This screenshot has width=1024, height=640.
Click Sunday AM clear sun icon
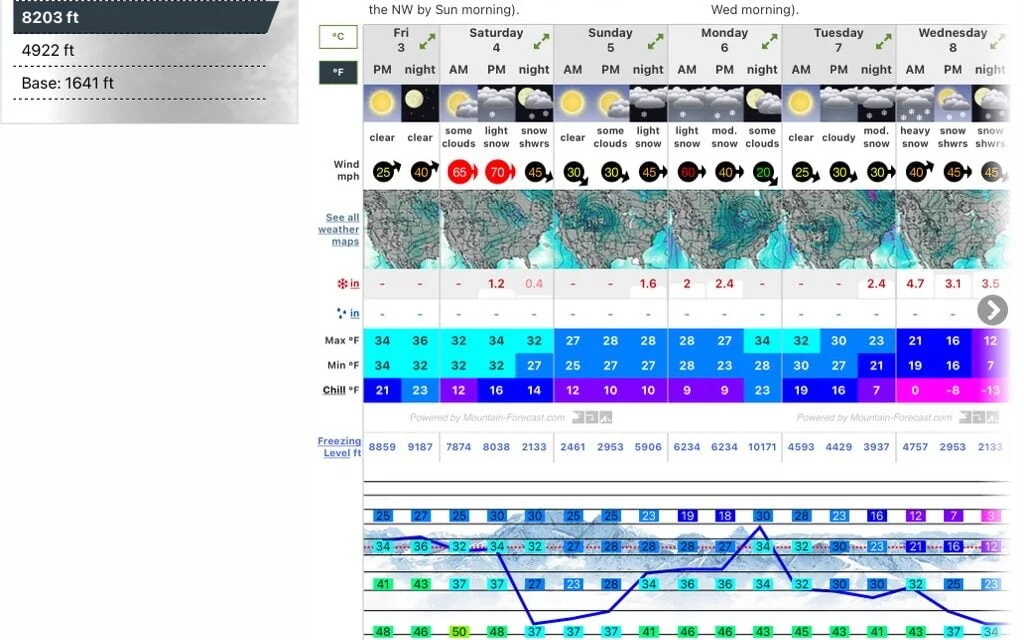pyautogui.click(x=573, y=103)
